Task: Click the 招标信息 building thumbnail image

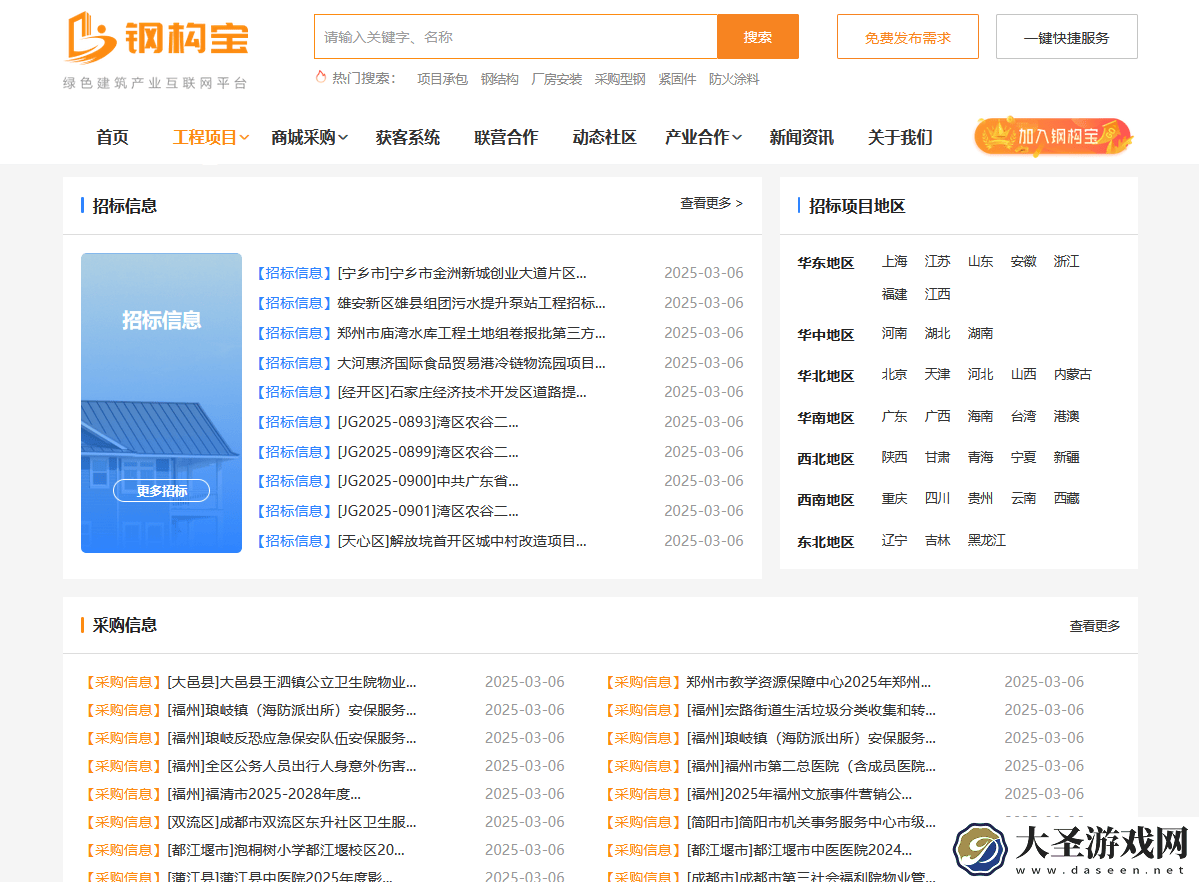Action: point(161,402)
